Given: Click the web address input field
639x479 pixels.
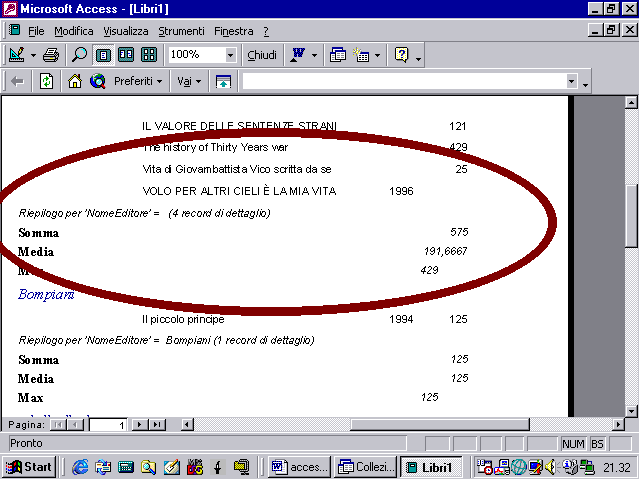Looking at the screenshot, I should coord(404,81).
